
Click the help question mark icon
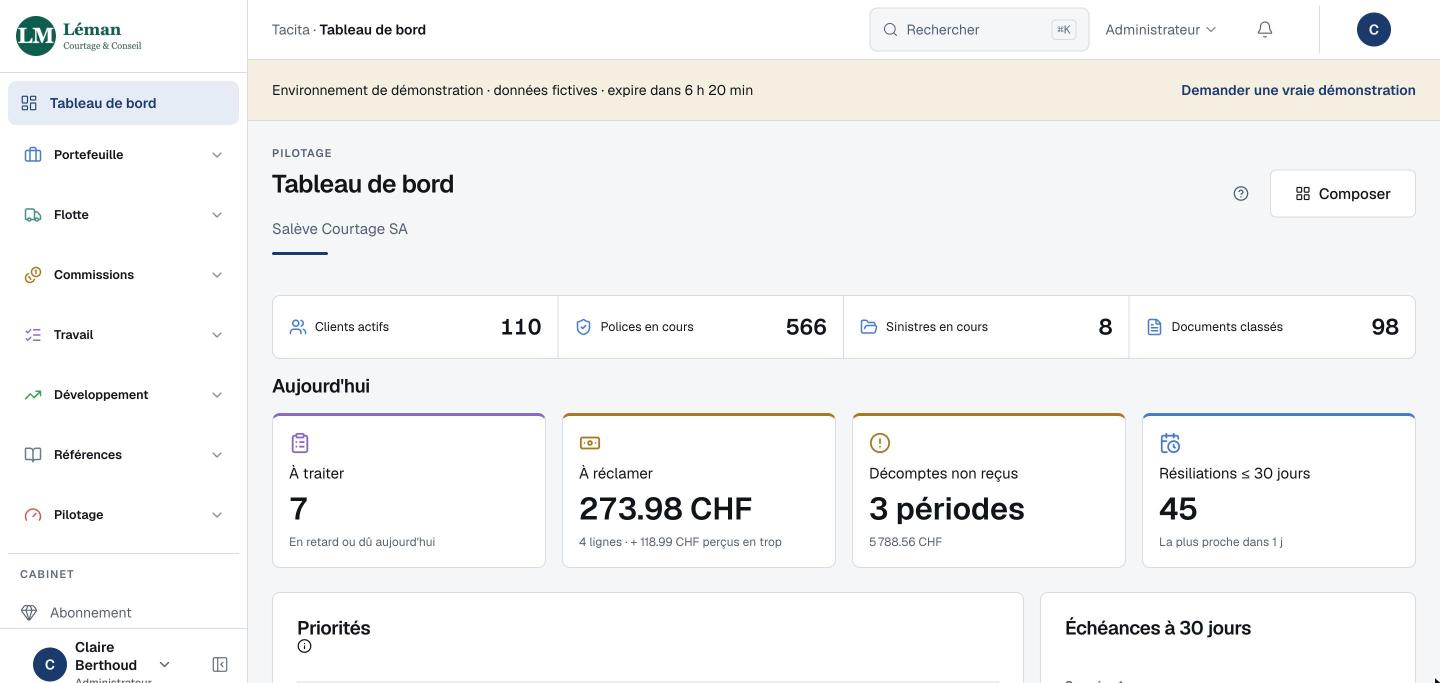(x=1241, y=194)
